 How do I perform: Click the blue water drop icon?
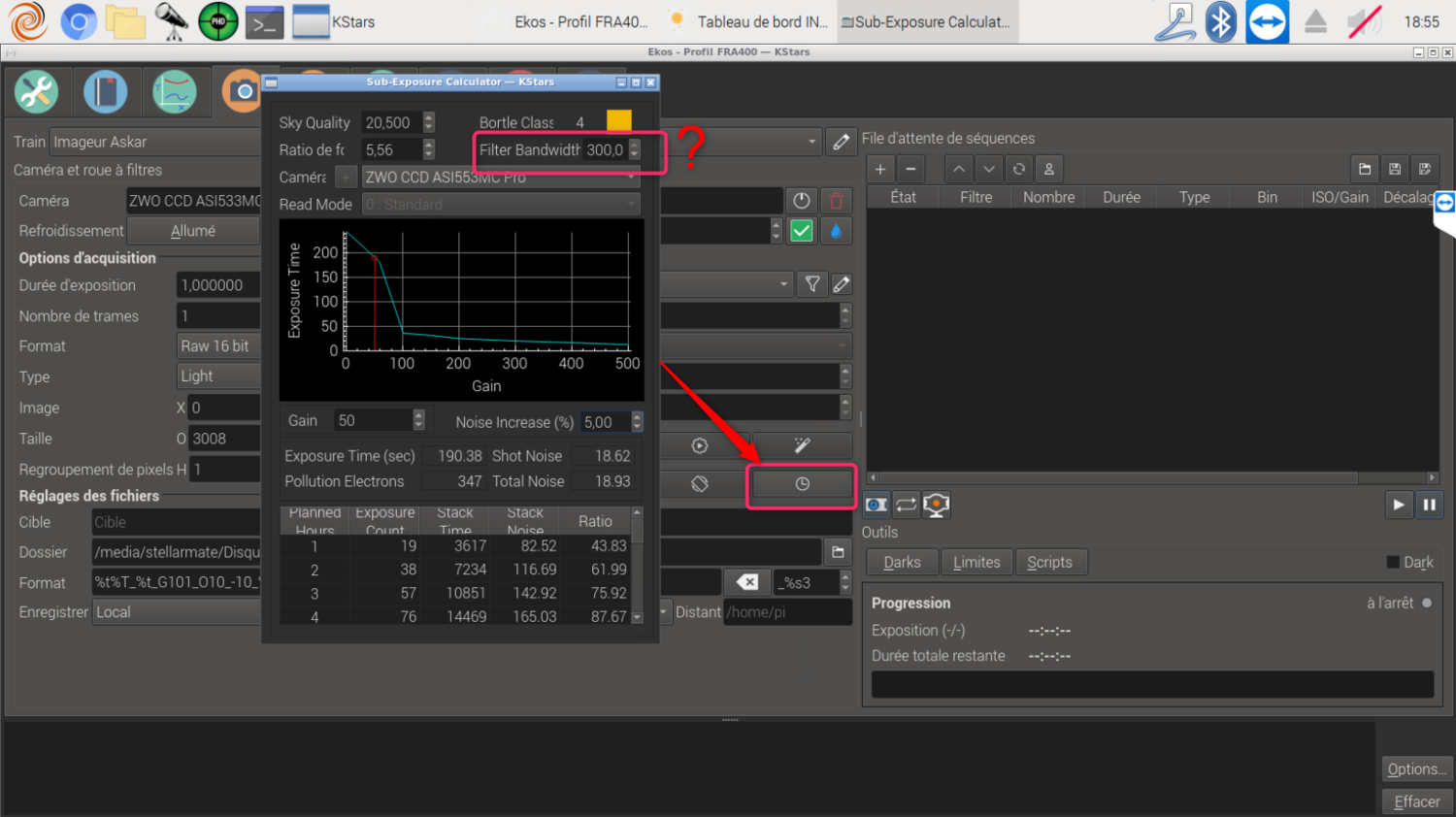coord(836,231)
